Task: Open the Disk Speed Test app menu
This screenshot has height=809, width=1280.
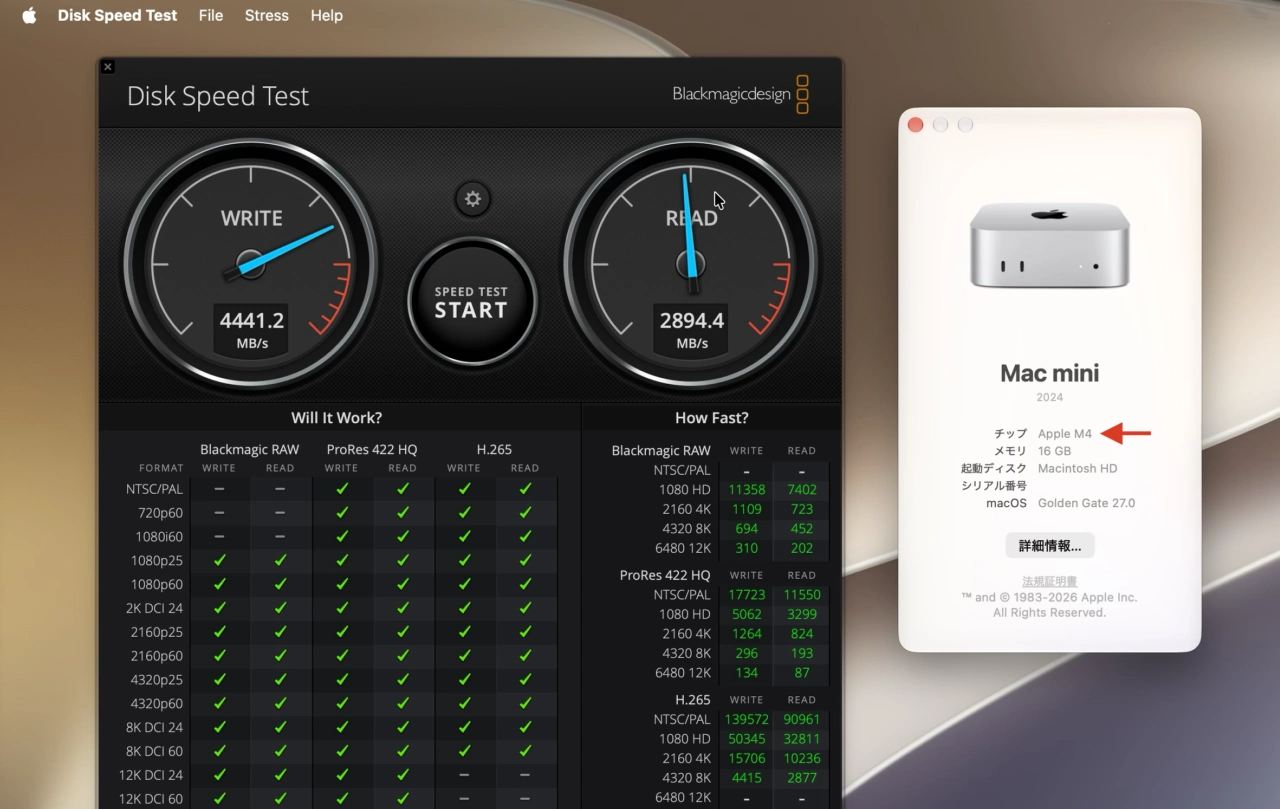Action: [117, 16]
